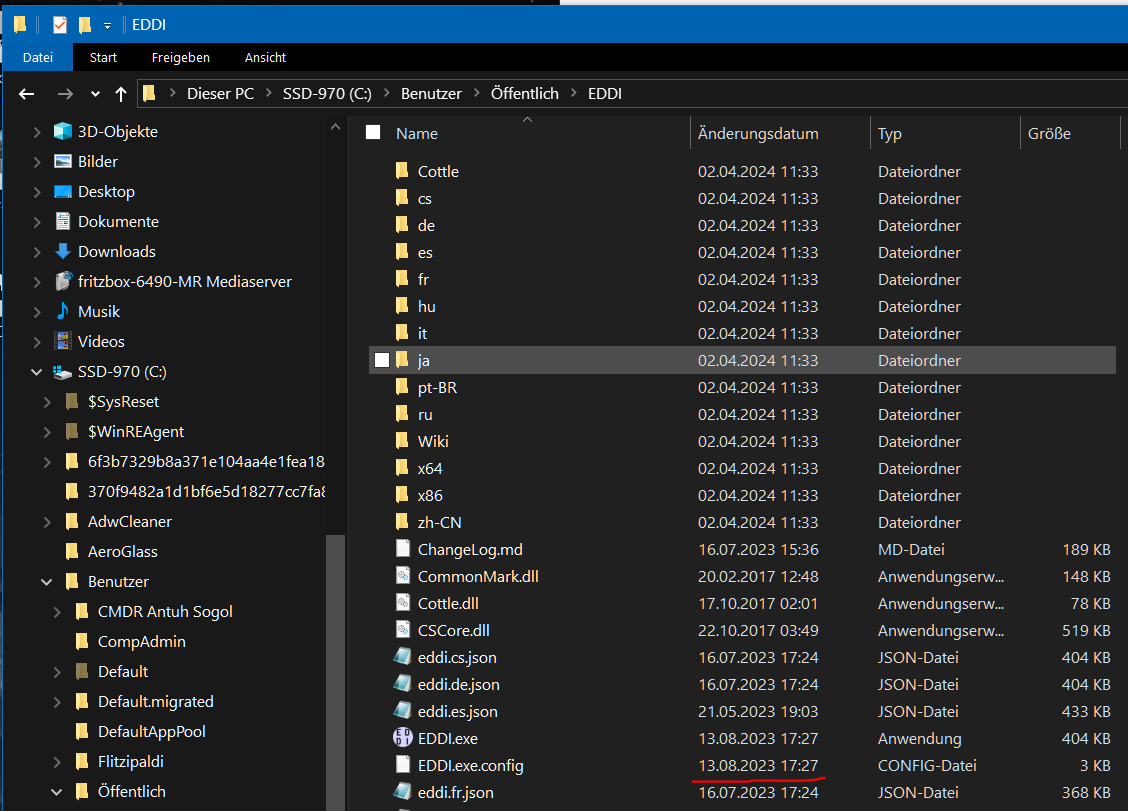Expand the Bilder tree node
The width and height of the screenshot is (1128, 811).
(x=37, y=163)
